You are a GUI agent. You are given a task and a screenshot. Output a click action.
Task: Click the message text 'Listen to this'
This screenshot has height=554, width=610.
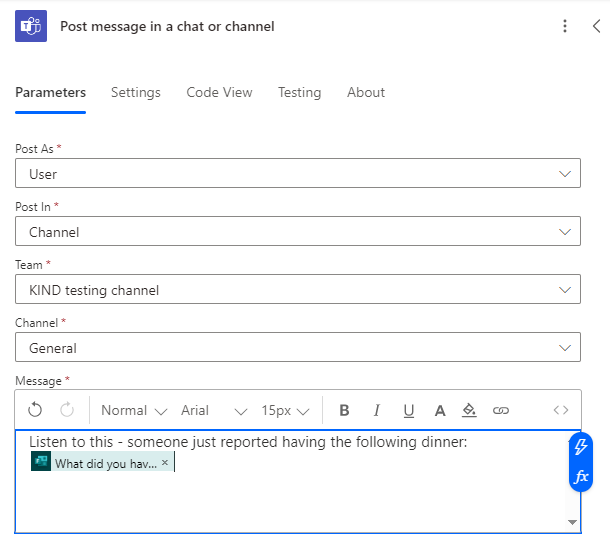(x=71, y=442)
